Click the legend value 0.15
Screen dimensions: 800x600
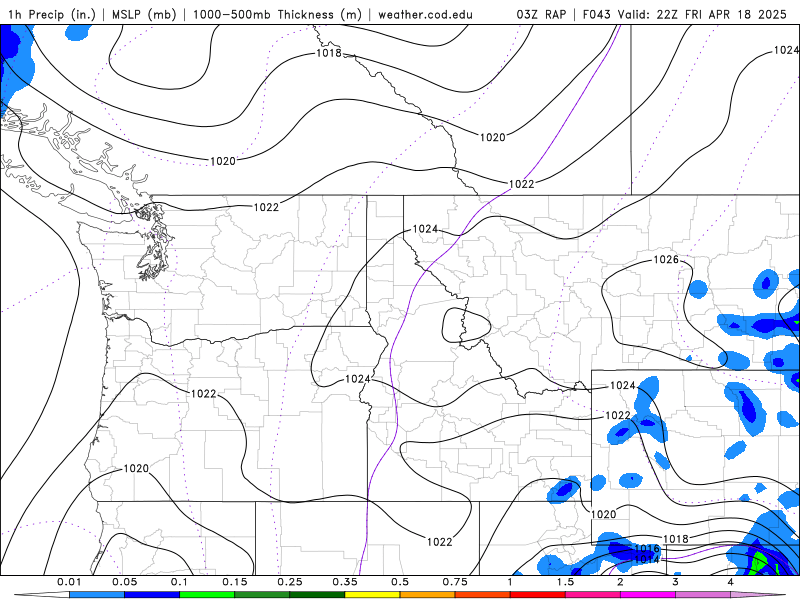235,582
